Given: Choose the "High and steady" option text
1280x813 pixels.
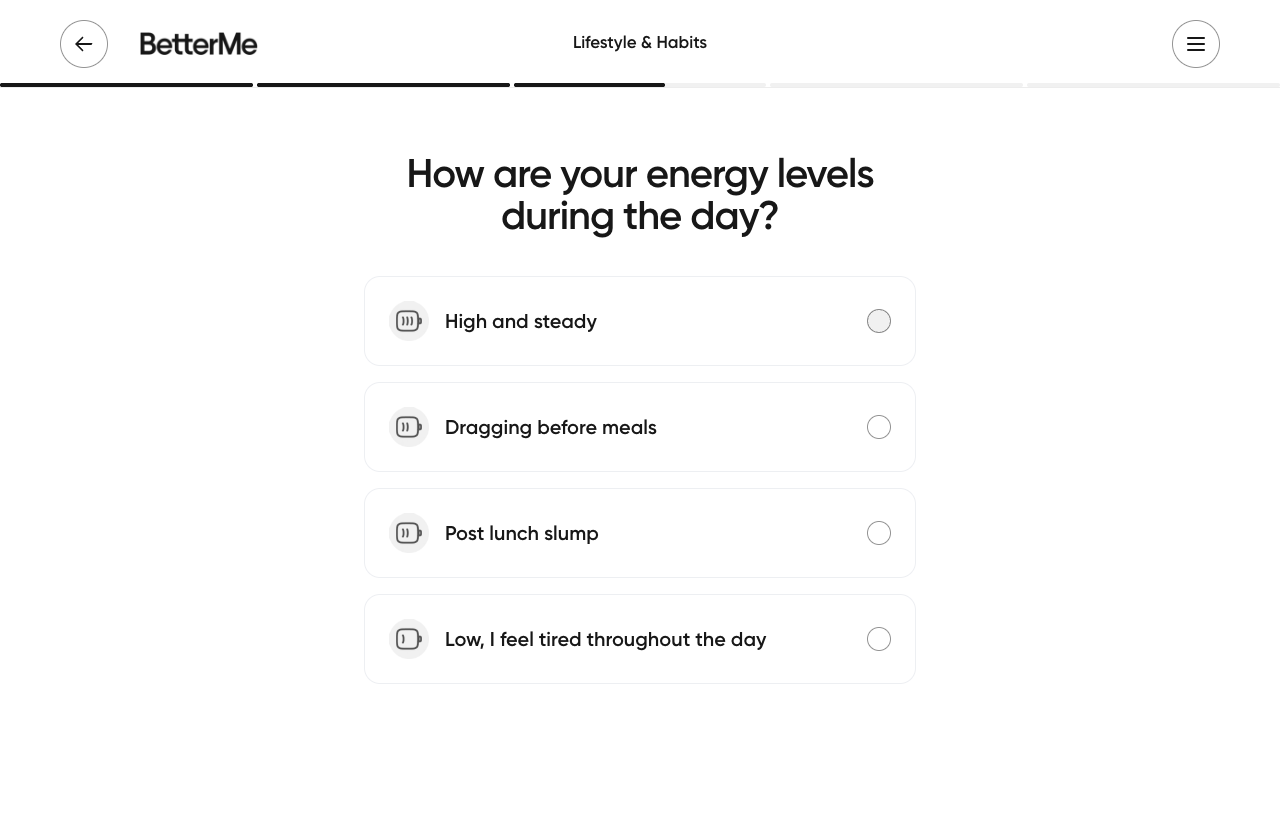Looking at the screenshot, I should pyautogui.click(x=520, y=321).
